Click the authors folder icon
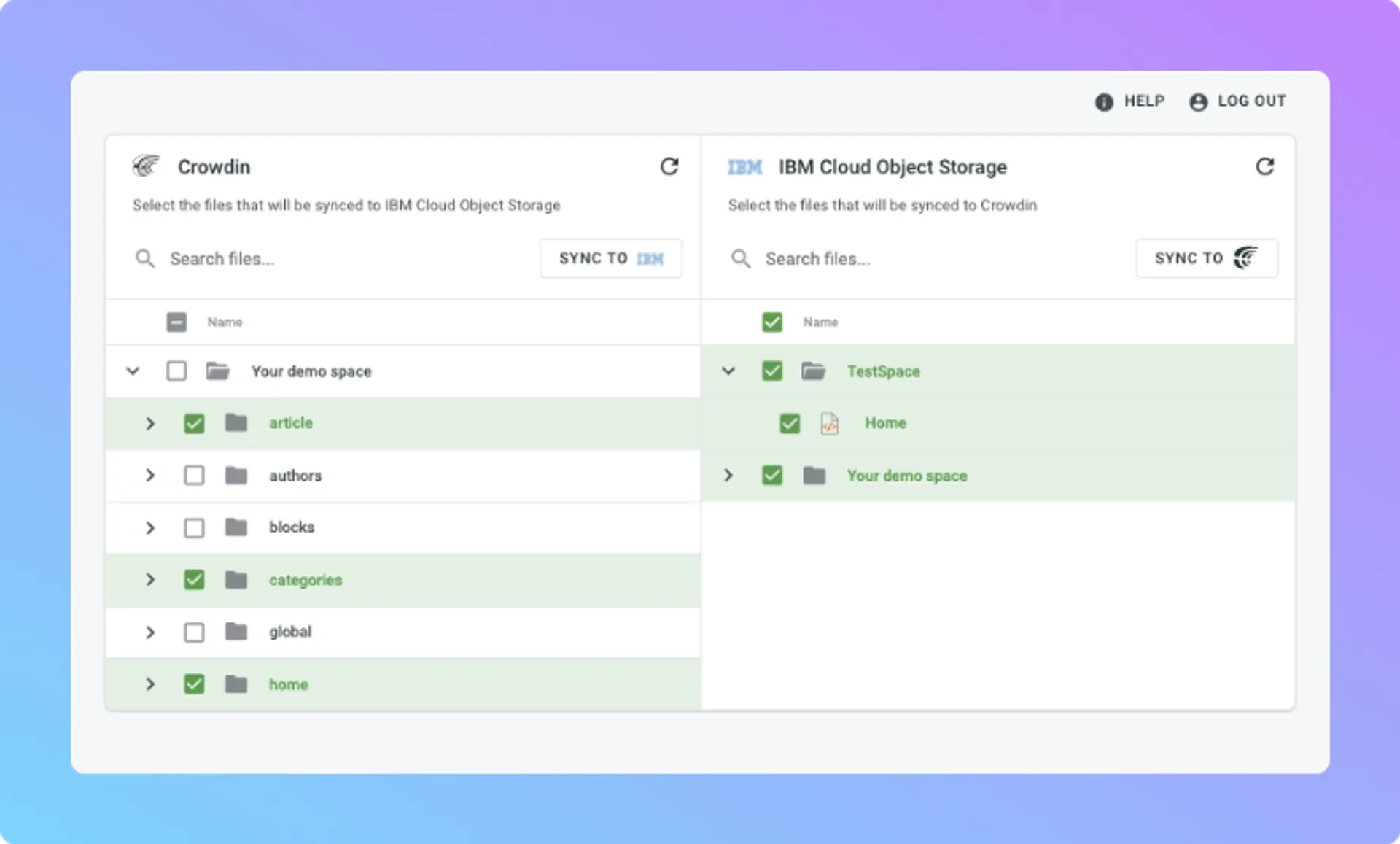 coord(236,476)
